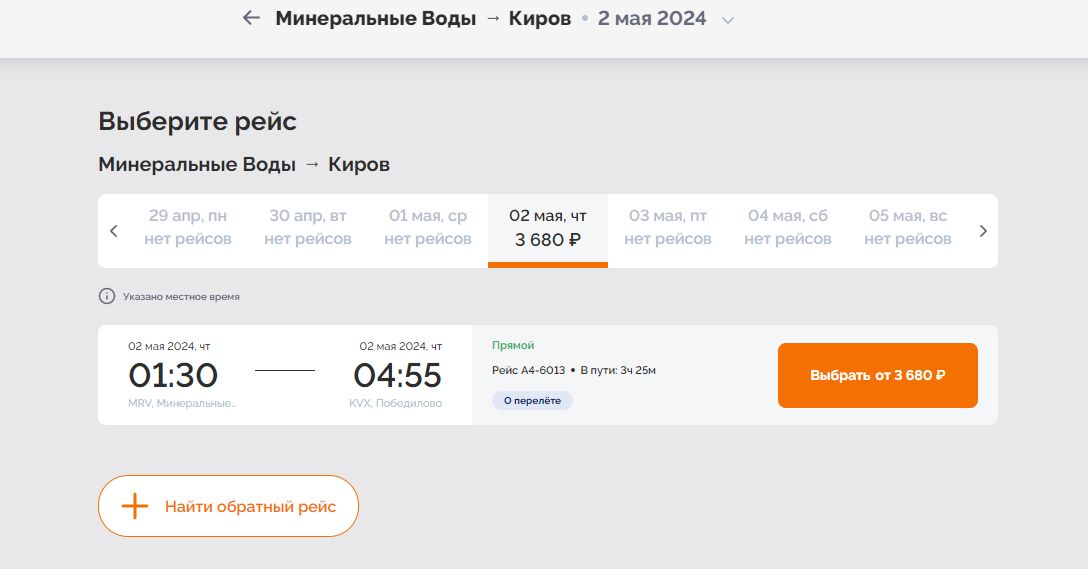Click the 01:30 departure time

tap(173, 375)
